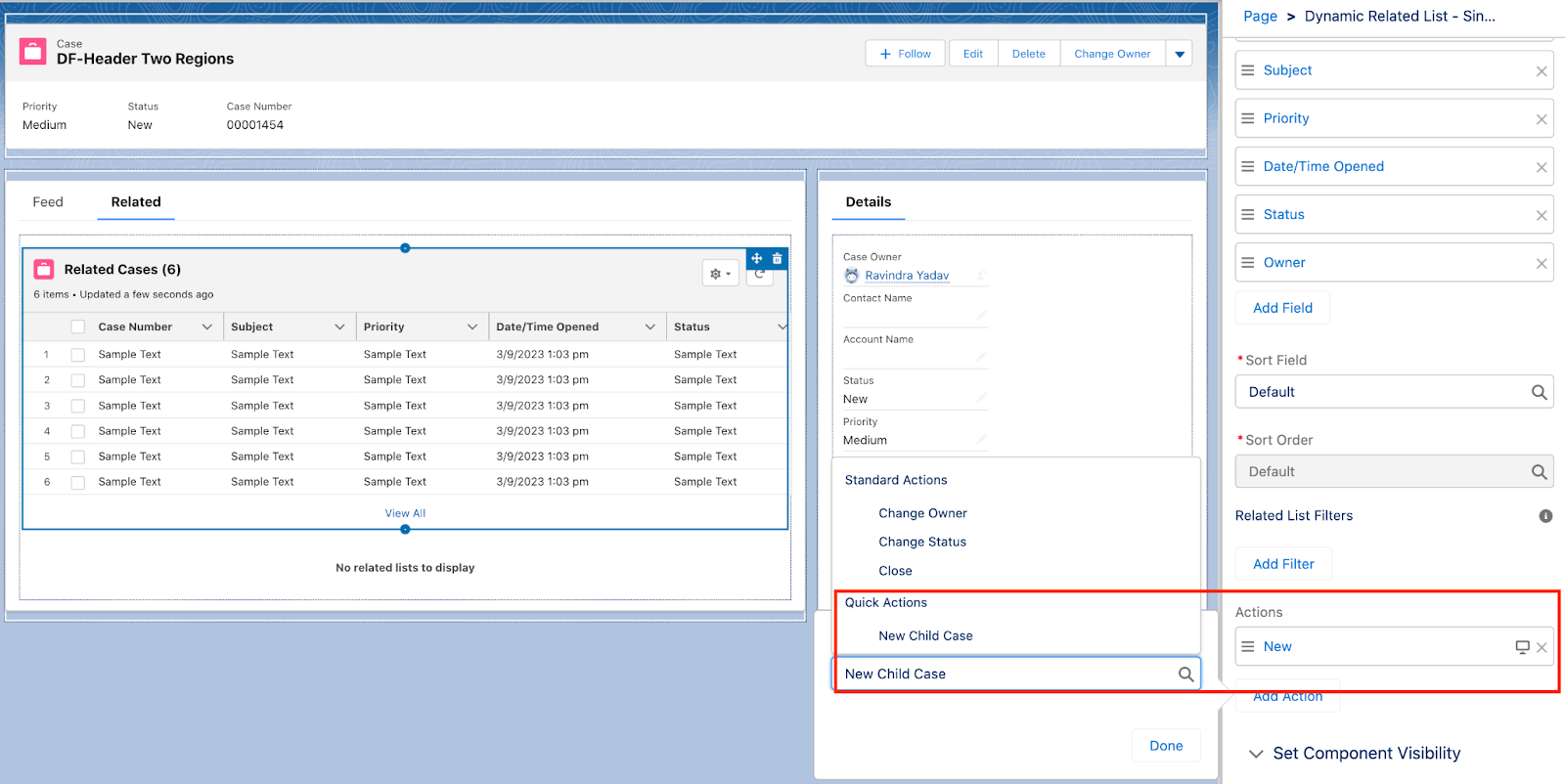Click the drag handle of the Subject field
1565x784 pixels.
click(1248, 70)
